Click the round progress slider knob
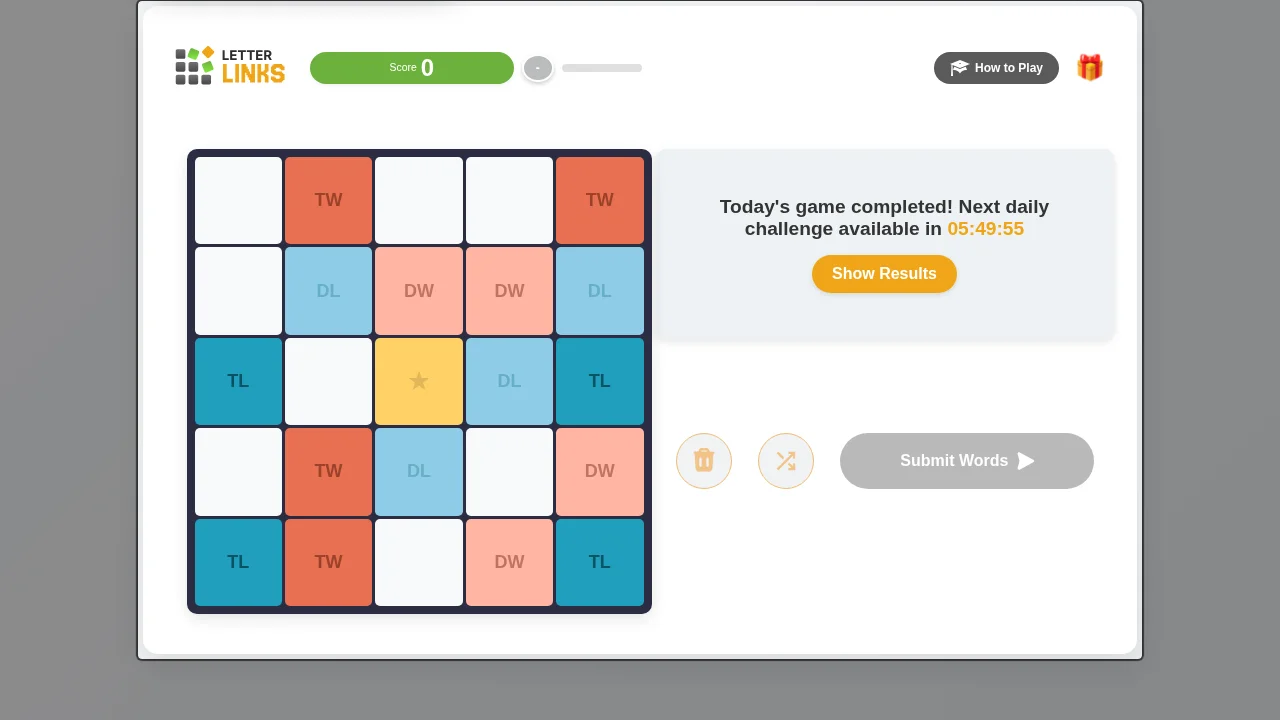1280x720 pixels. tap(538, 68)
